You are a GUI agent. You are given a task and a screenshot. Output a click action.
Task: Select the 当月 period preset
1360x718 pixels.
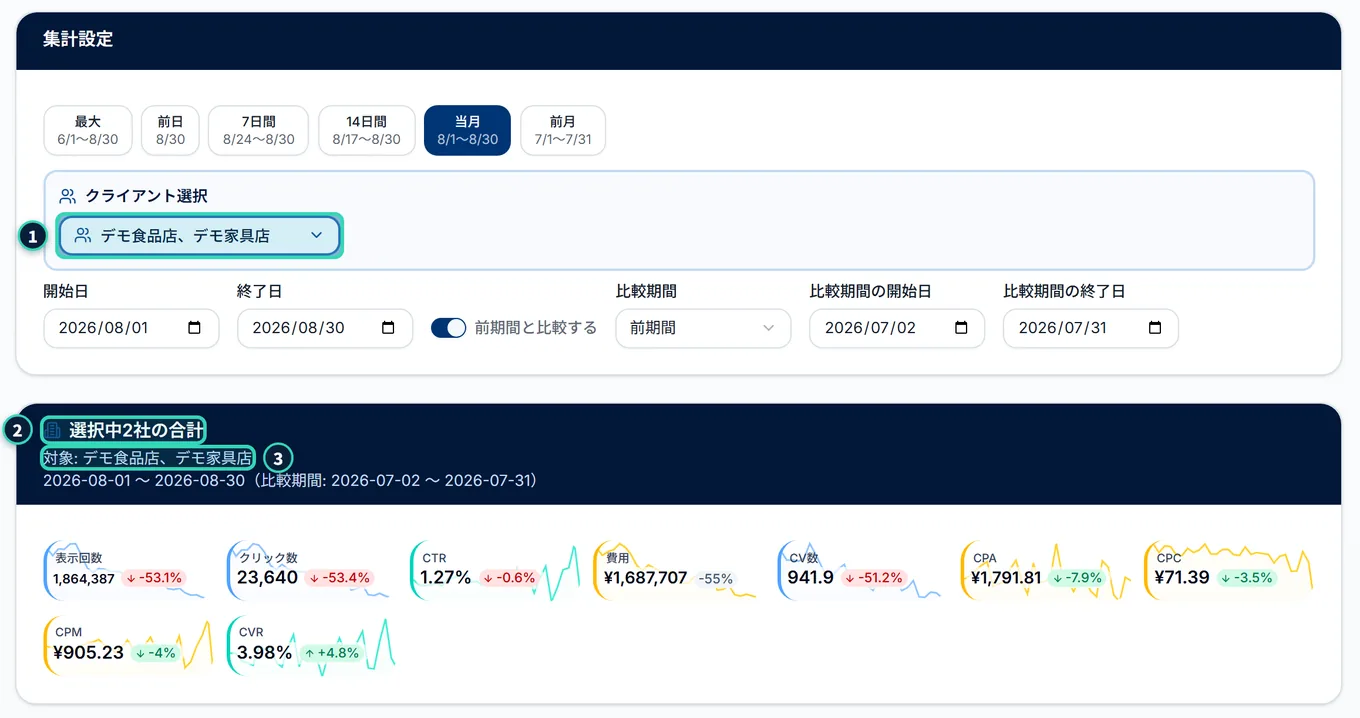[x=467, y=131]
